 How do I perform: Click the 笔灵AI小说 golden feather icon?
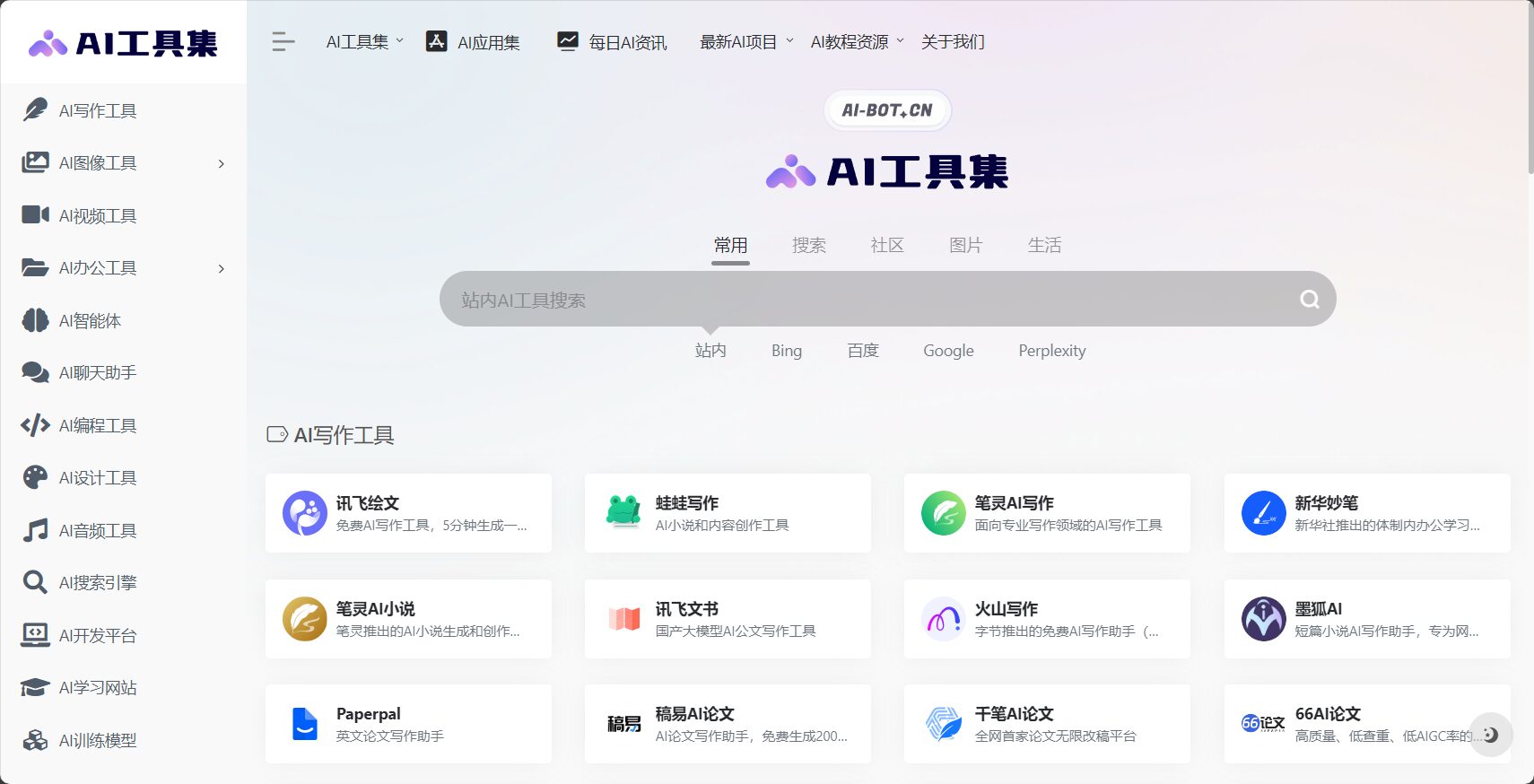(x=305, y=619)
